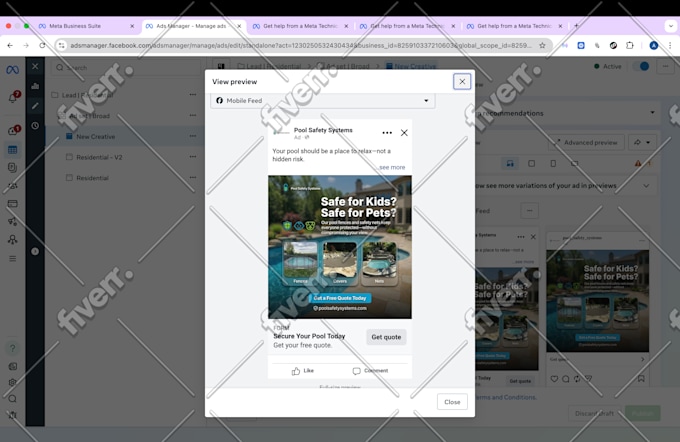The image size is (680, 442).
Task: Close the editing panel with dark X
Action: coord(35,66)
